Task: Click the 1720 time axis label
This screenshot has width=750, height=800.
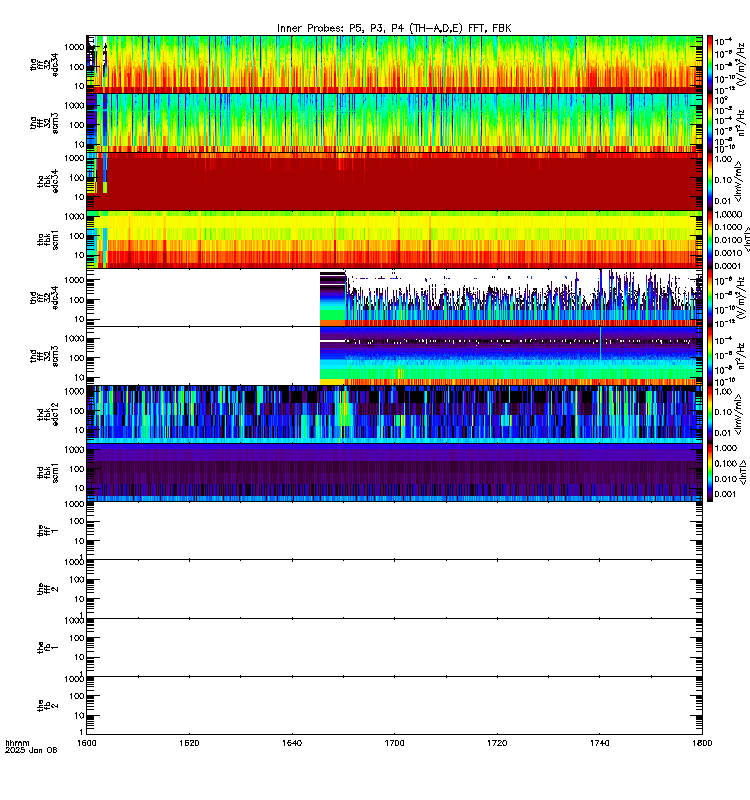Action: (x=497, y=743)
